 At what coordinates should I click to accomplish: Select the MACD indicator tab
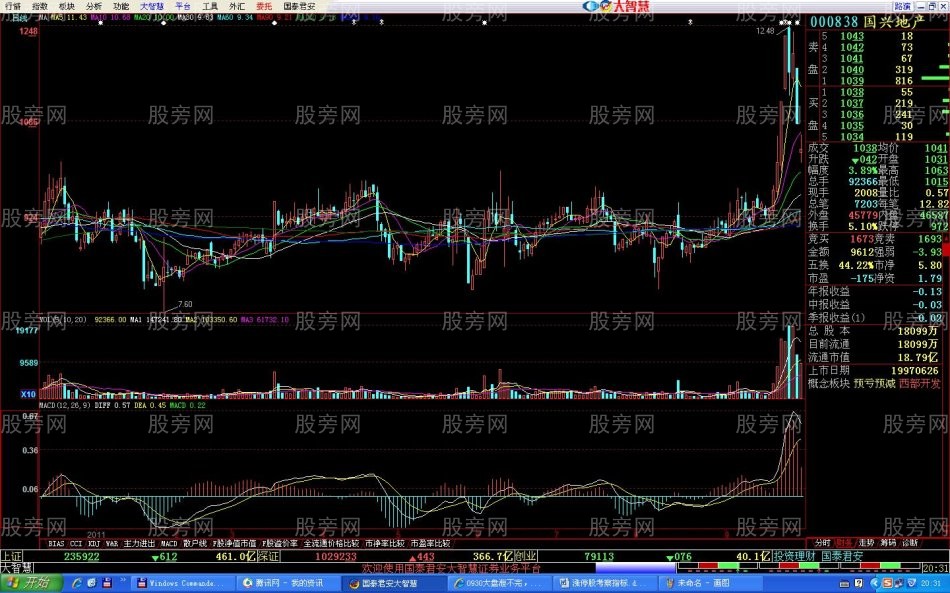click(x=169, y=543)
